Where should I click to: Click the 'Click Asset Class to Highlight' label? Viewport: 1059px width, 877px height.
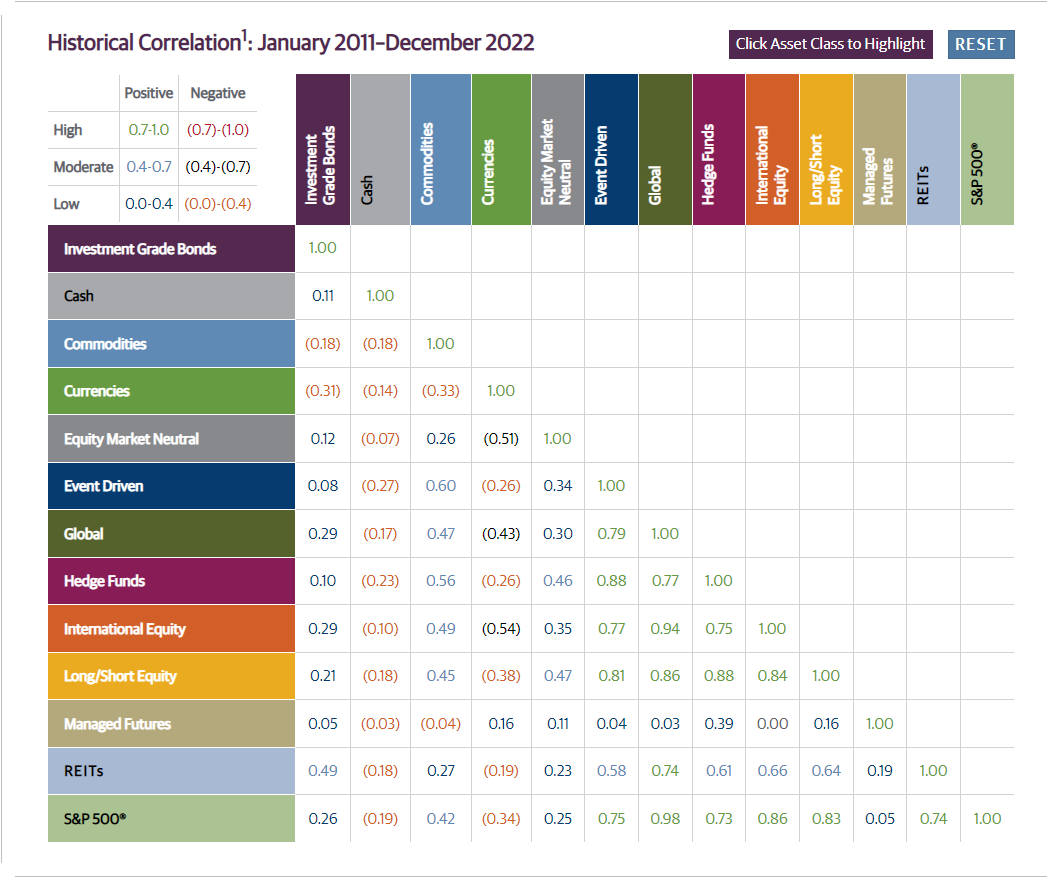pyautogui.click(x=830, y=44)
